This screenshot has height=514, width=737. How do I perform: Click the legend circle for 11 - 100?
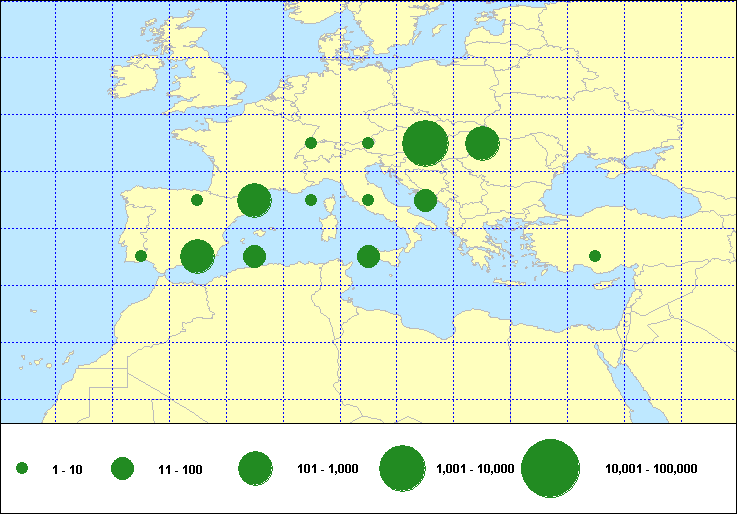(x=122, y=468)
